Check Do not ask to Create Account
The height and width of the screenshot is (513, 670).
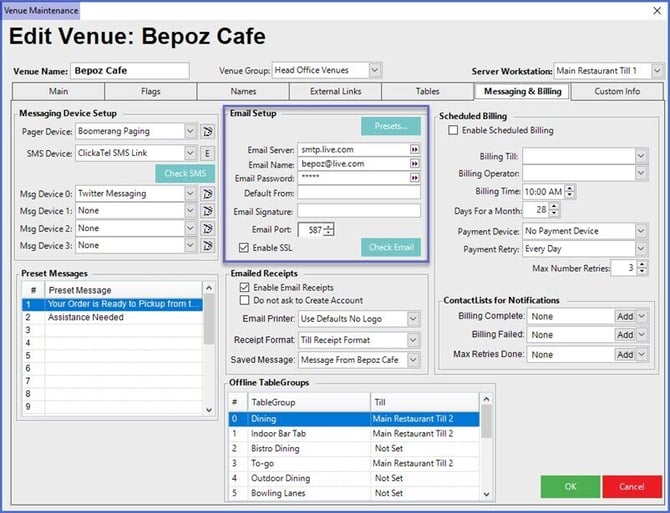click(245, 300)
